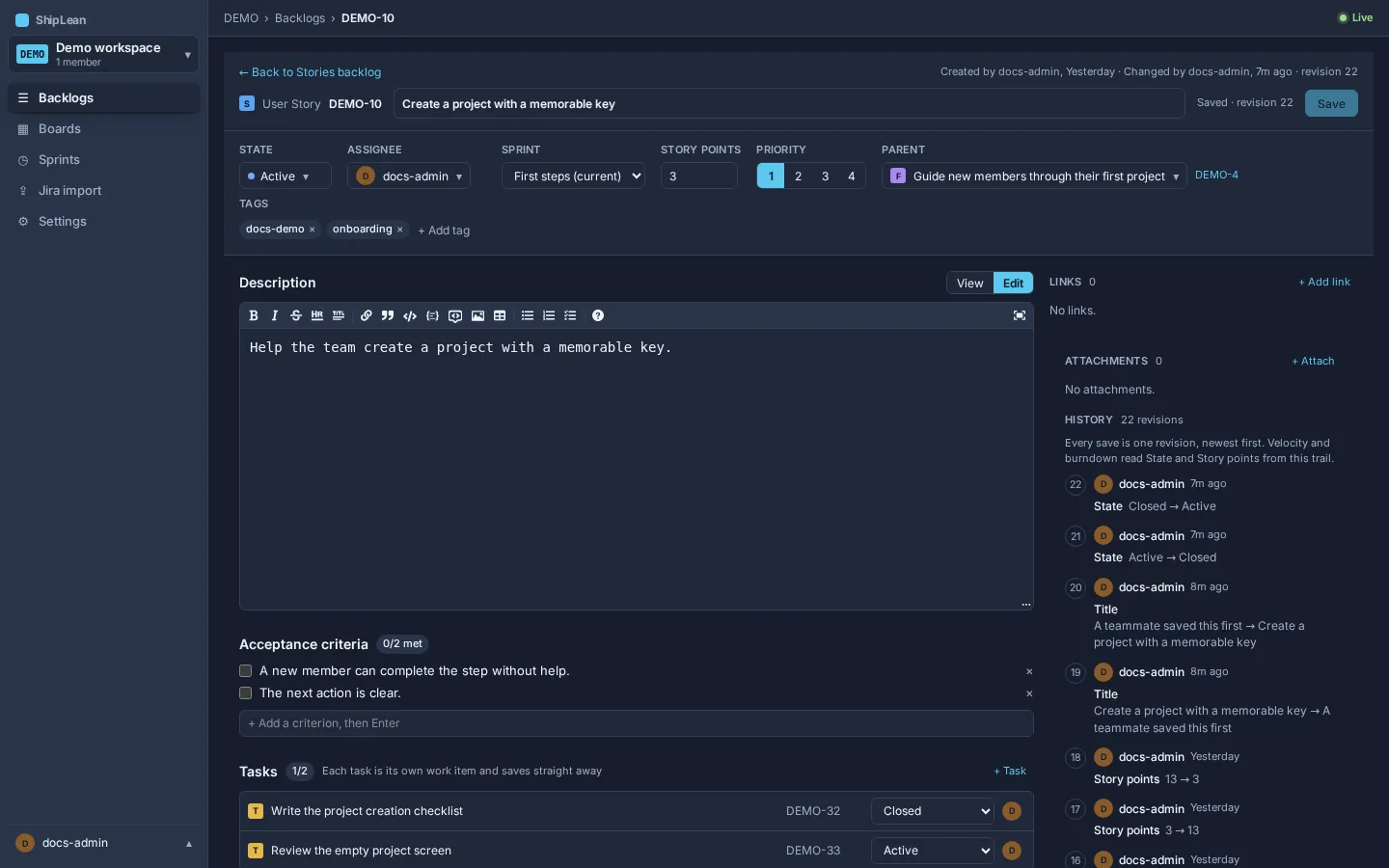Remove the onboarding tag
1389x868 pixels.
(x=400, y=230)
